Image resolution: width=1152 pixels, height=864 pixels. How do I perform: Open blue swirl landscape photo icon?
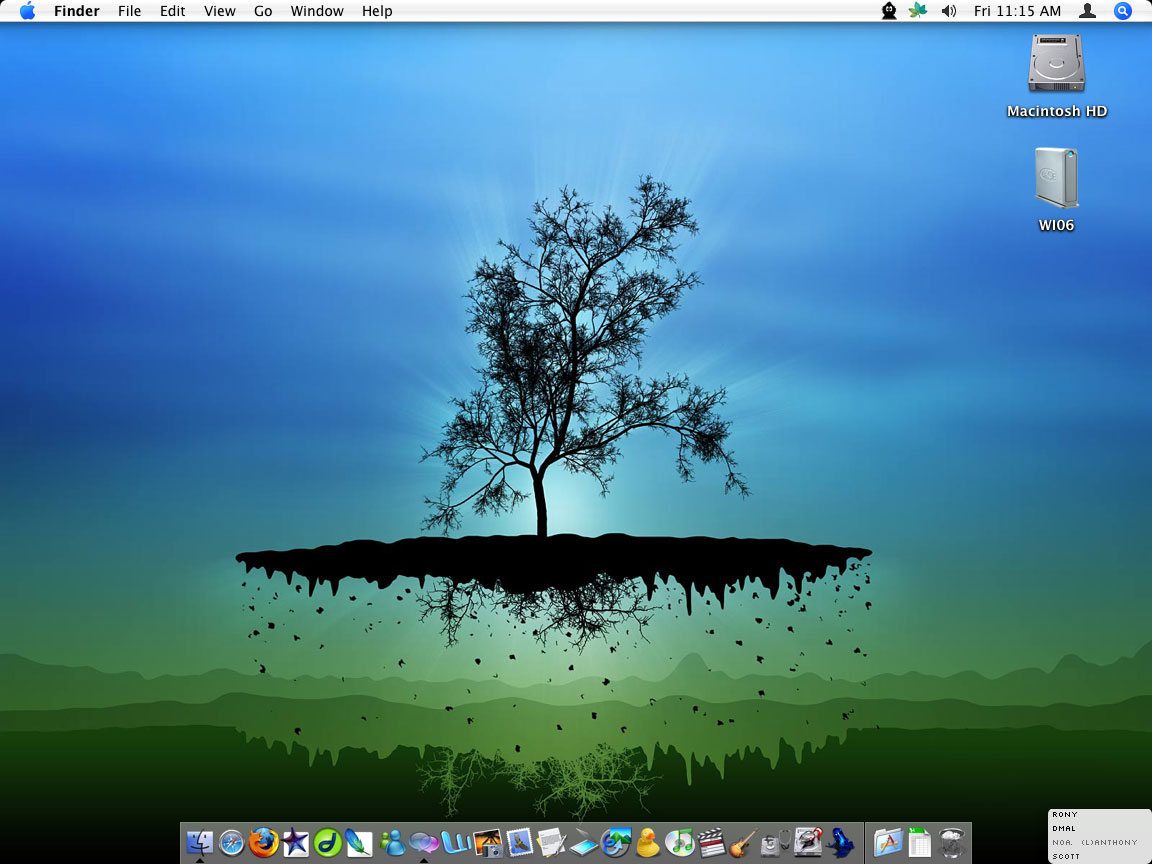[x=616, y=842]
